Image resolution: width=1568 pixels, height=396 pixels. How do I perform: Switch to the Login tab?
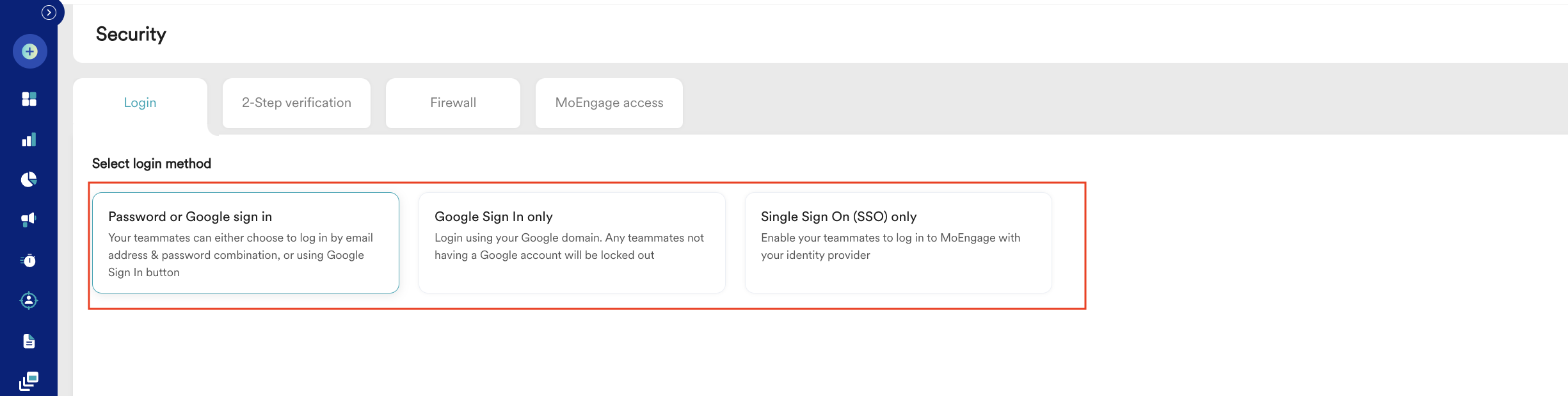[x=140, y=103]
